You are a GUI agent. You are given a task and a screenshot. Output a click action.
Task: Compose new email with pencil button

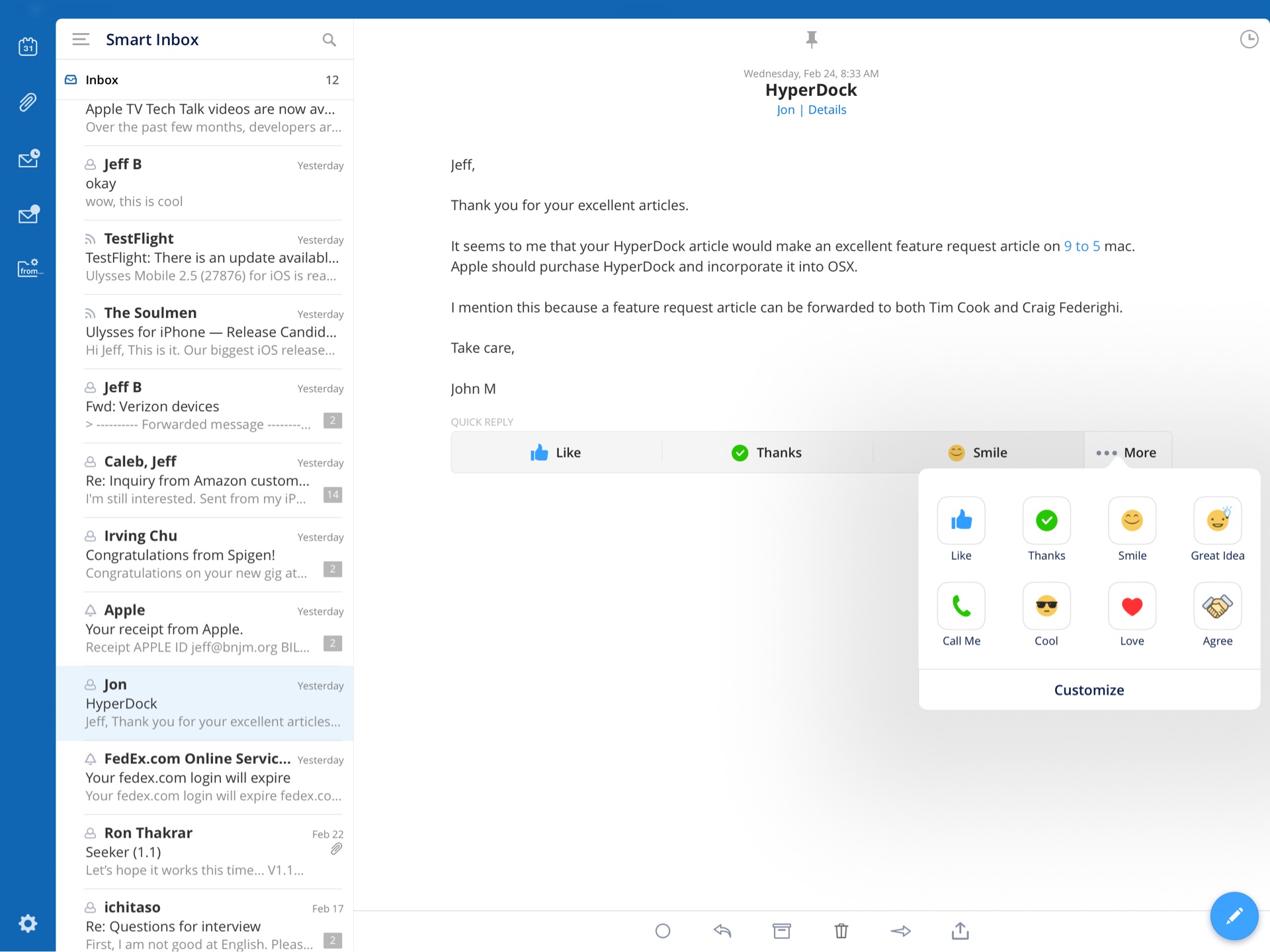click(1234, 916)
